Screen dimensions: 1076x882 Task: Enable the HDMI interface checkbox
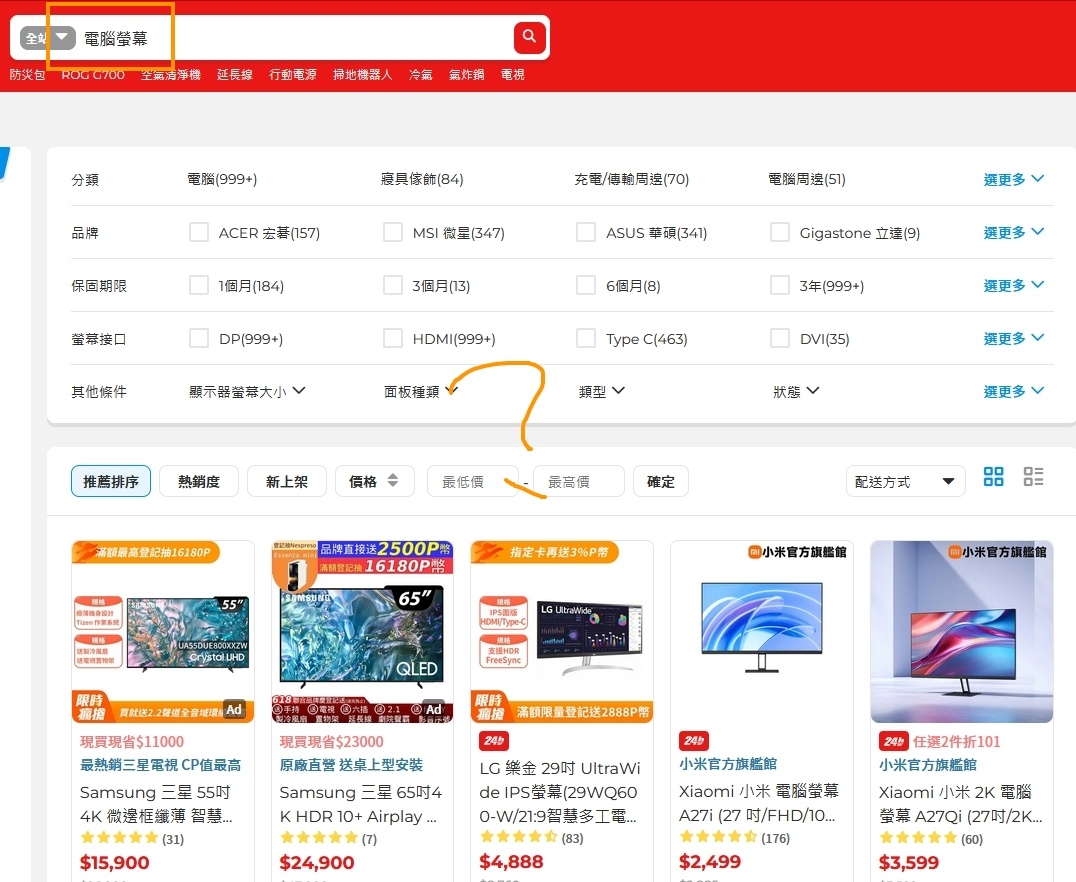(393, 338)
